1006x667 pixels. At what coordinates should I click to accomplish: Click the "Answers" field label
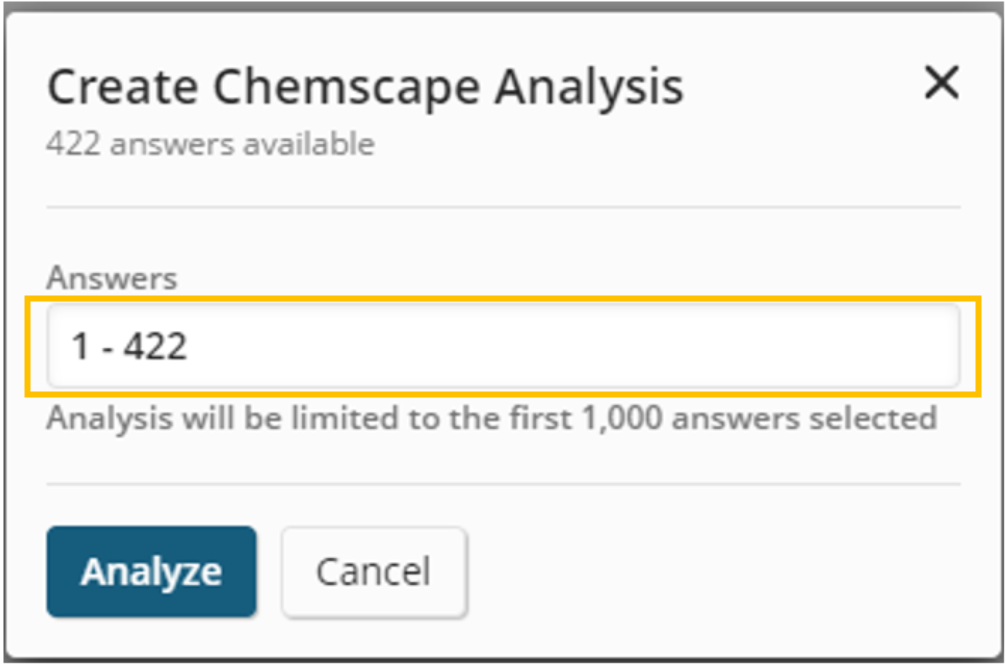112,278
